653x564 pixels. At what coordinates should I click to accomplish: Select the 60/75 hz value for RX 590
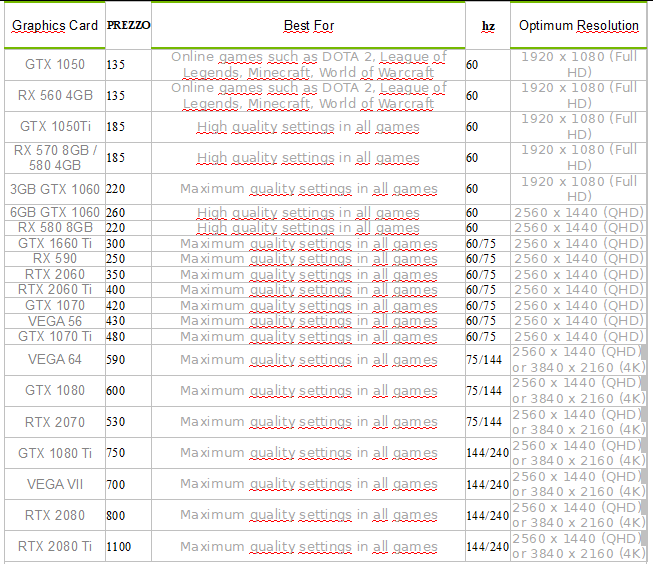[x=481, y=259]
